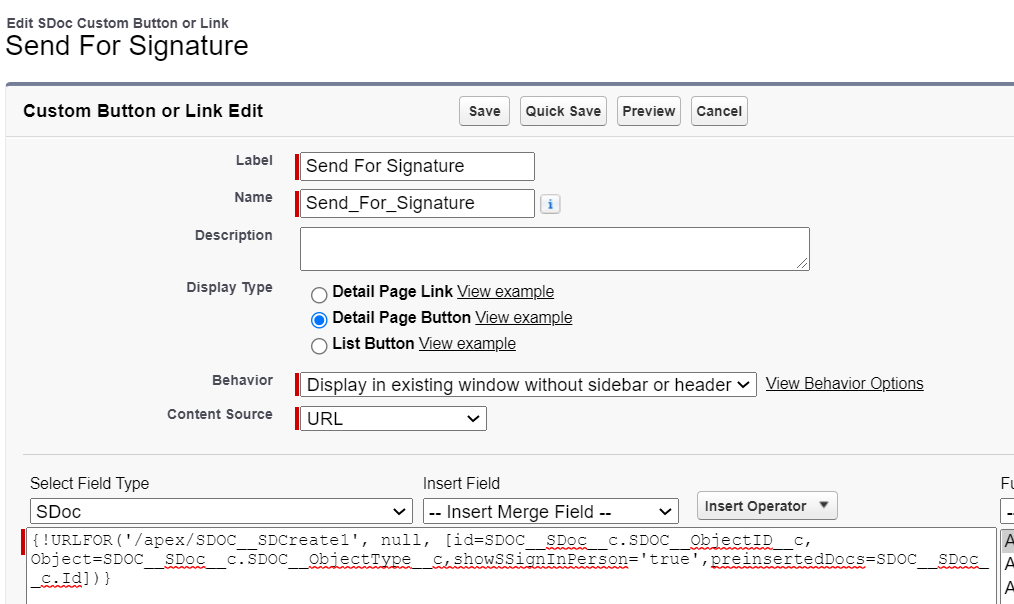Click the 'Content Source' label
1014x604 pixels.
(x=220, y=415)
